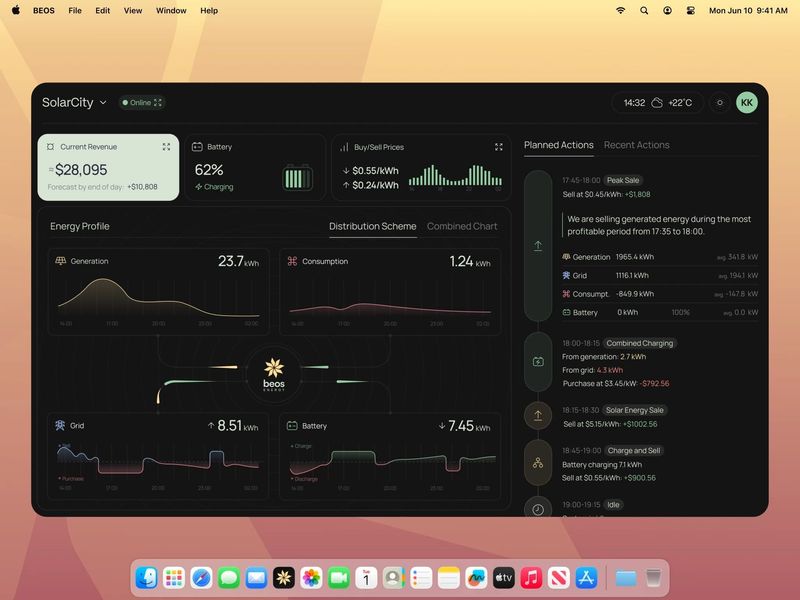Screen dimensions: 800x600
Task: Click the Generation solar panel icon
Action: (x=61, y=261)
